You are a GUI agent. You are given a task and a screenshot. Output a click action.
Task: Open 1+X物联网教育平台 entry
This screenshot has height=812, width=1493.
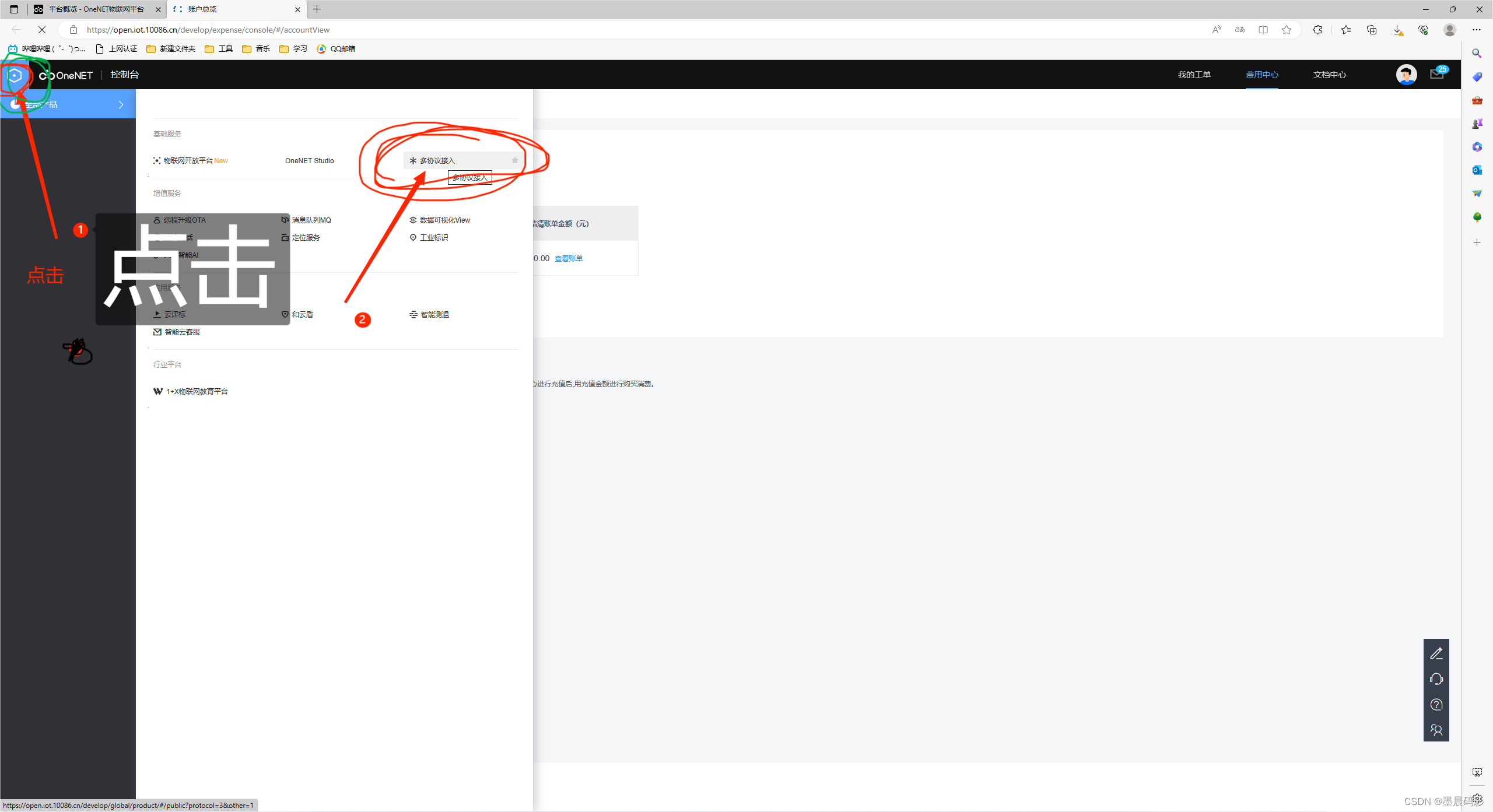point(191,392)
